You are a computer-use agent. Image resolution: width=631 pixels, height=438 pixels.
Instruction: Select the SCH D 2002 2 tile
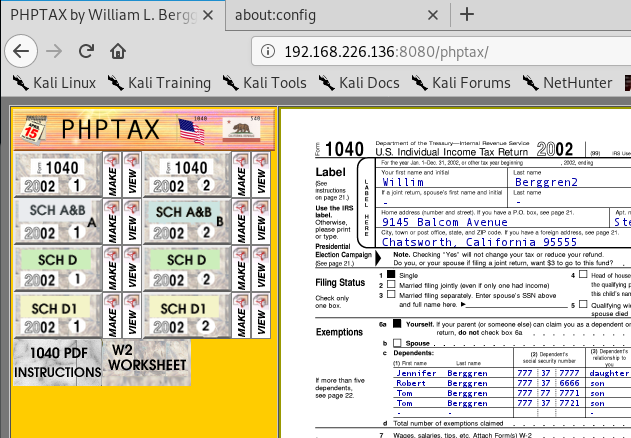187,269
